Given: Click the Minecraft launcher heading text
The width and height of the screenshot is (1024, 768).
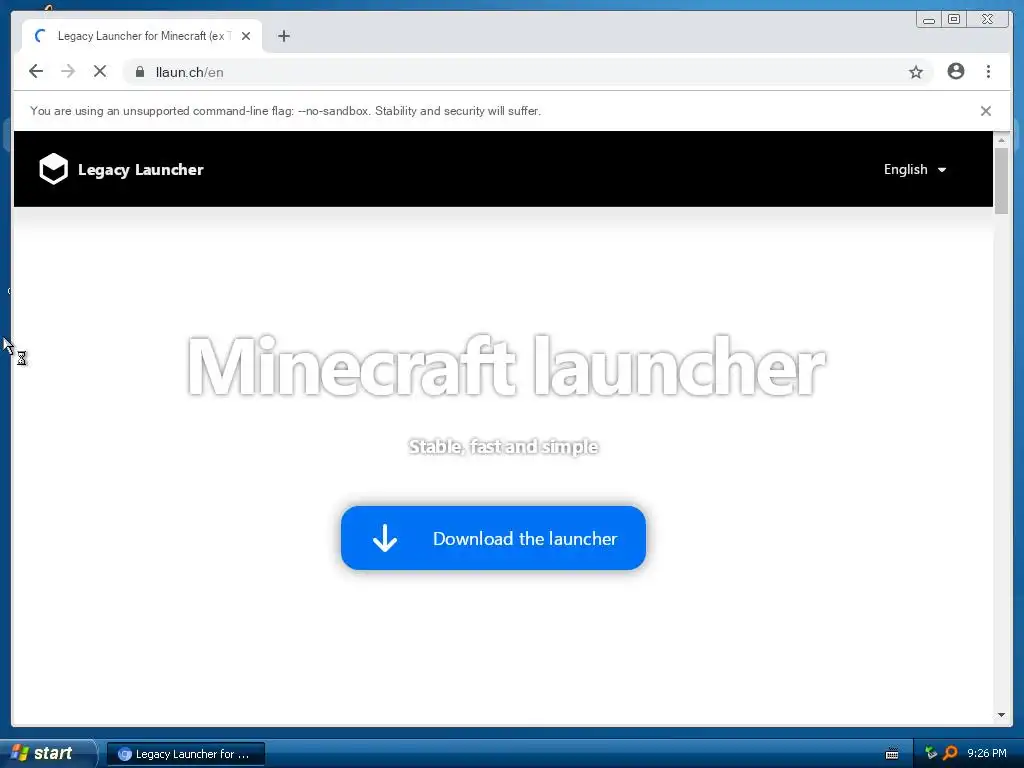Looking at the screenshot, I should point(506,367).
